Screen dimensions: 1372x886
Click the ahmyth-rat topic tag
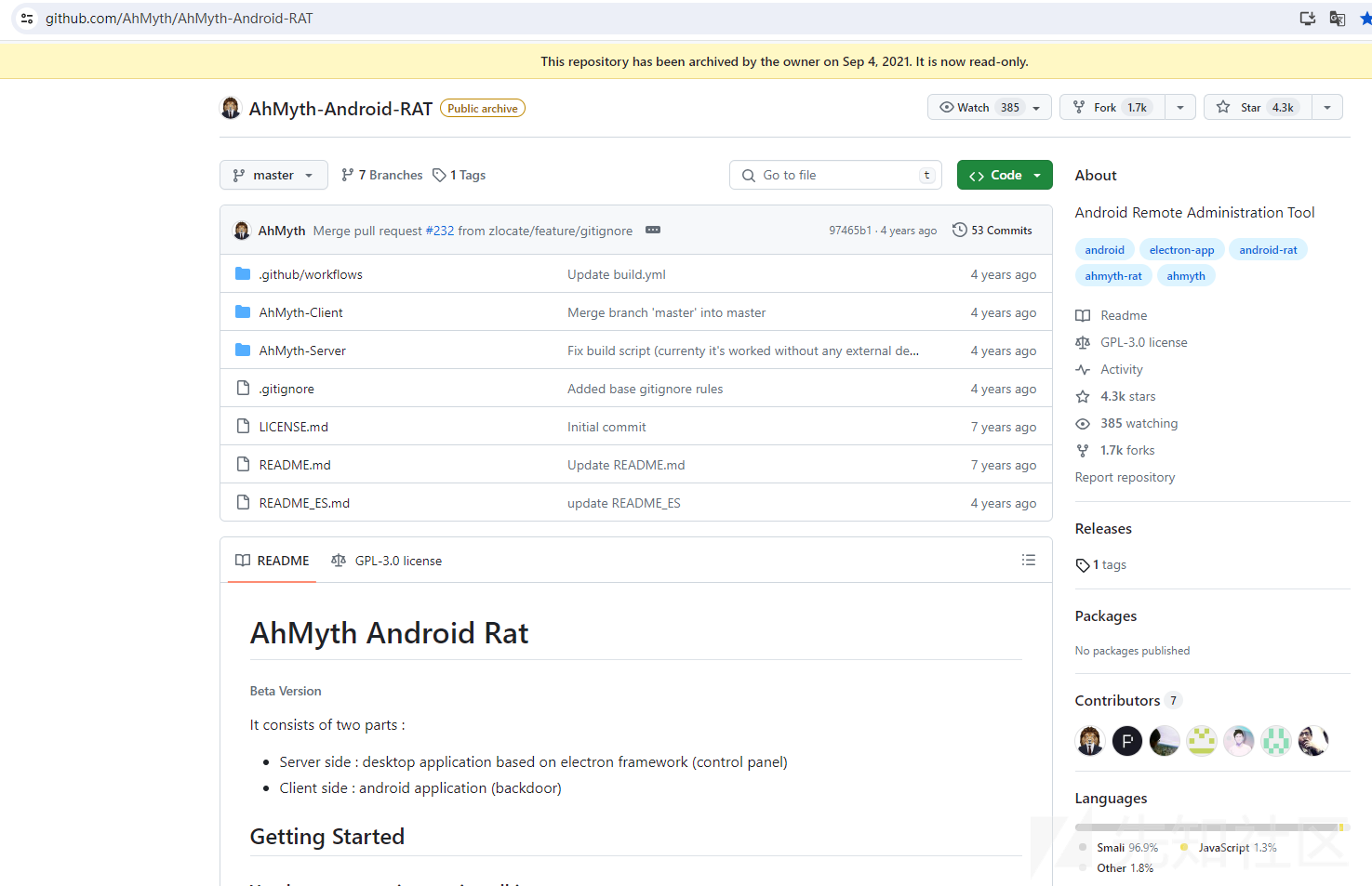1113,275
